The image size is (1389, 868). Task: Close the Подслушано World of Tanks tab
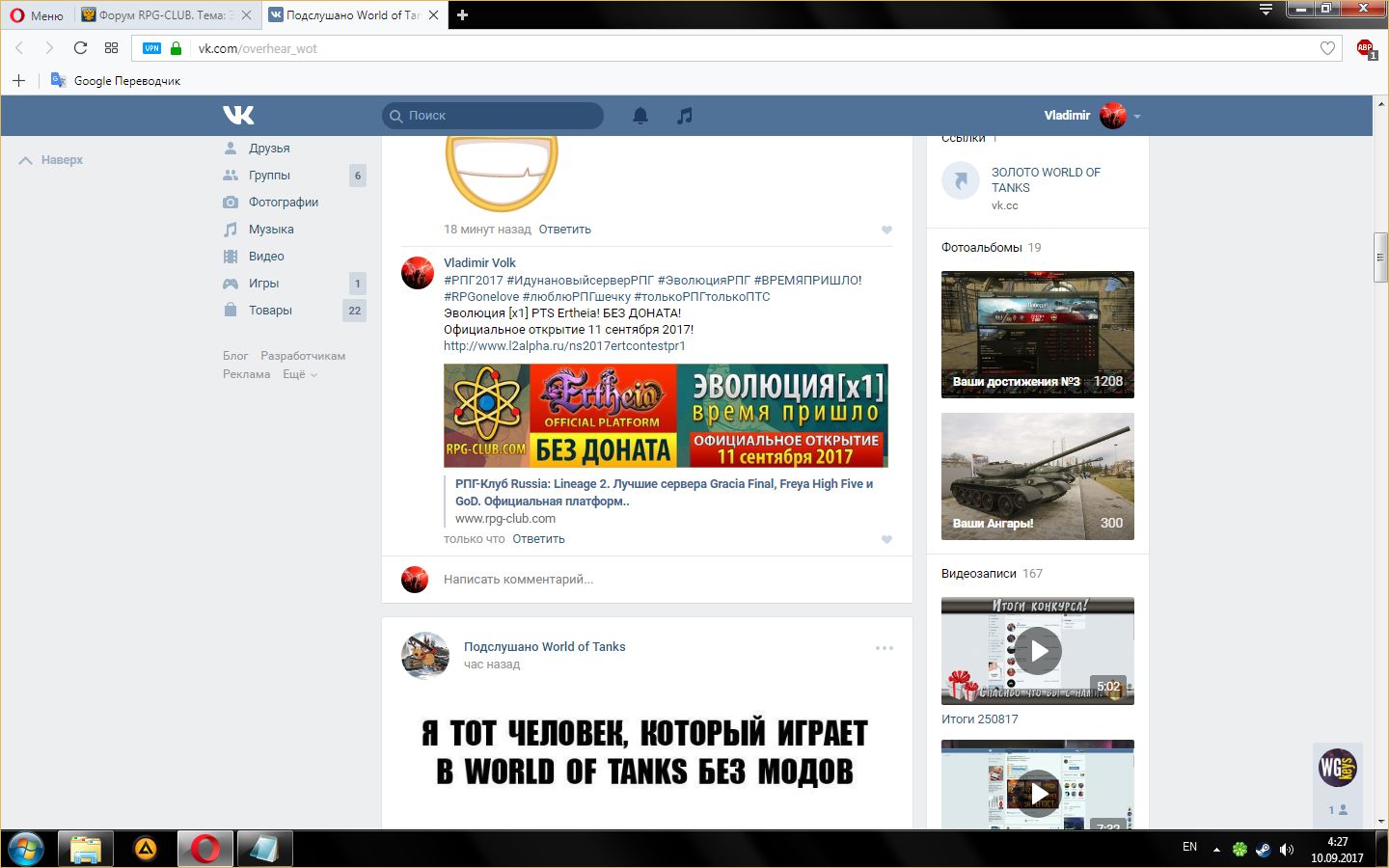(x=433, y=15)
